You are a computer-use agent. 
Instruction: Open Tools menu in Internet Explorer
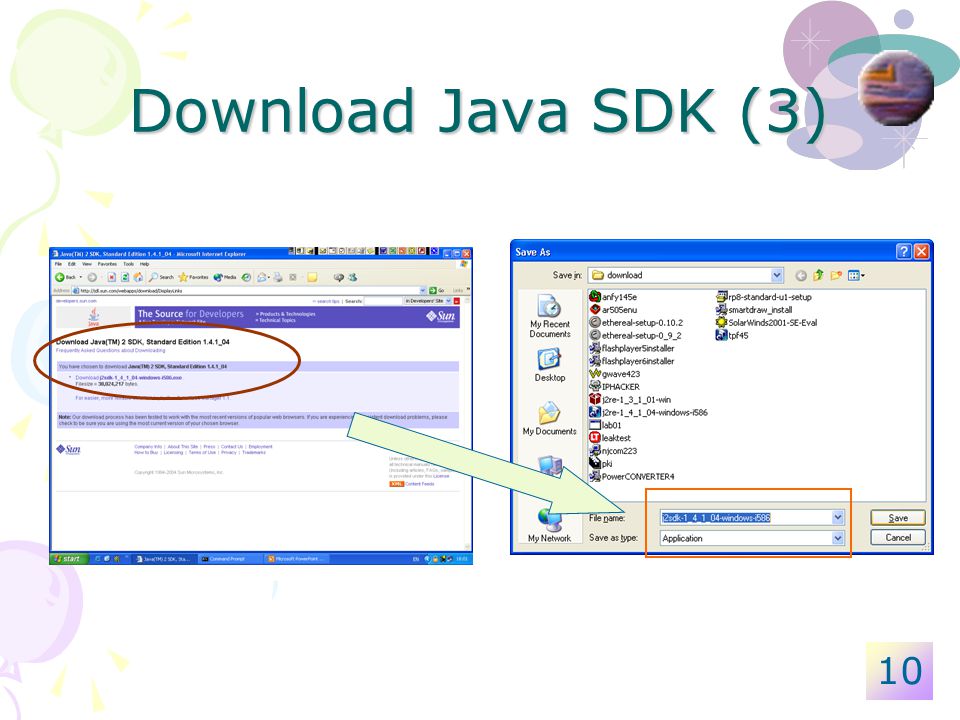pos(129,264)
